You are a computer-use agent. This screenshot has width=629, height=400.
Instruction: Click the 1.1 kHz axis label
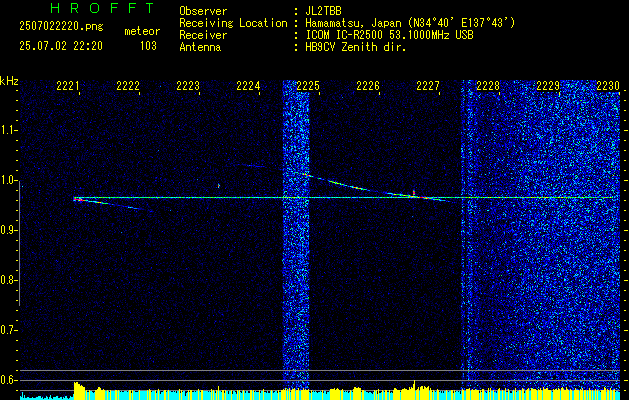(x=8, y=130)
